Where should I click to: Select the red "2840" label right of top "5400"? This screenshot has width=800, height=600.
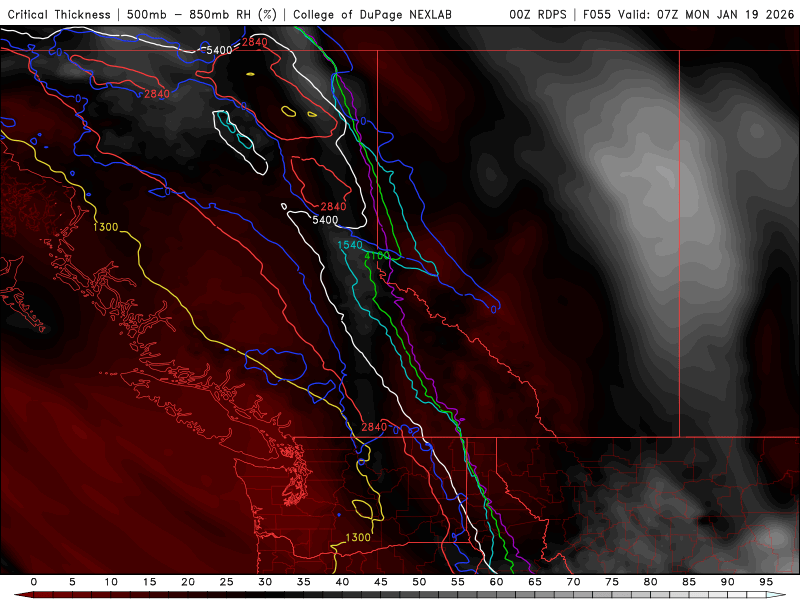pyautogui.click(x=255, y=42)
